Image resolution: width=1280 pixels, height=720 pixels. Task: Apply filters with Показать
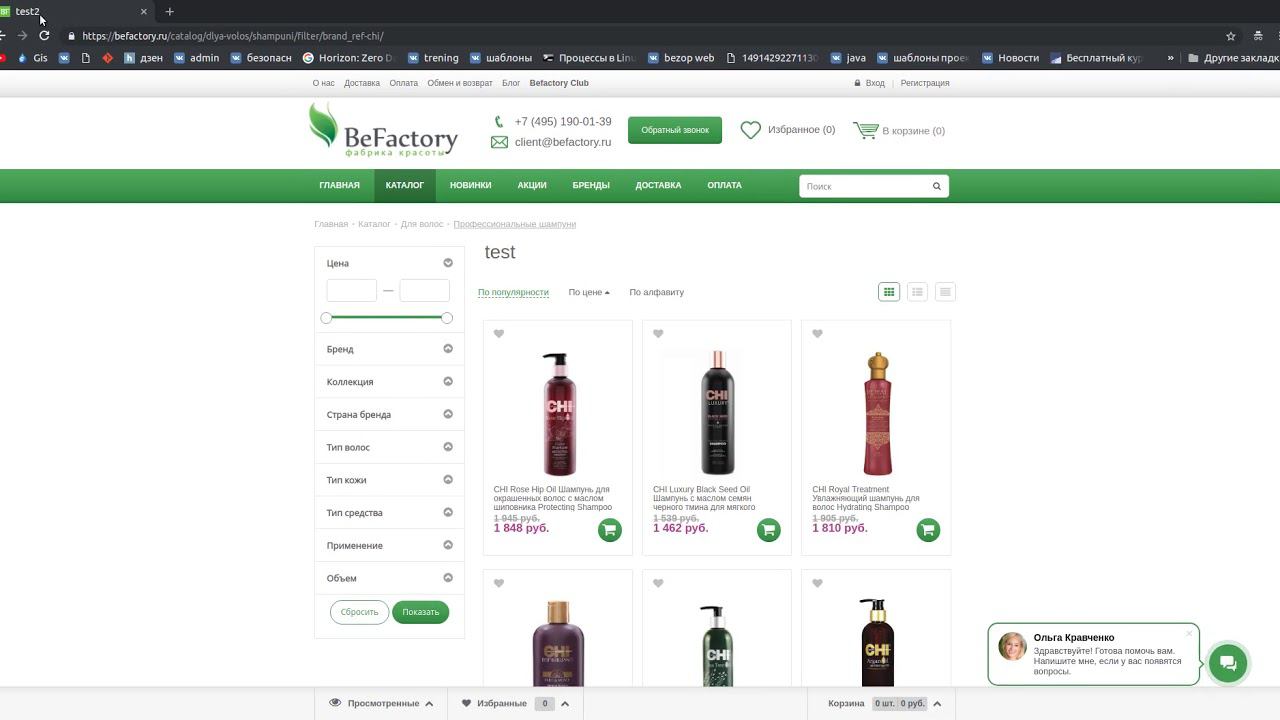[421, 612]
